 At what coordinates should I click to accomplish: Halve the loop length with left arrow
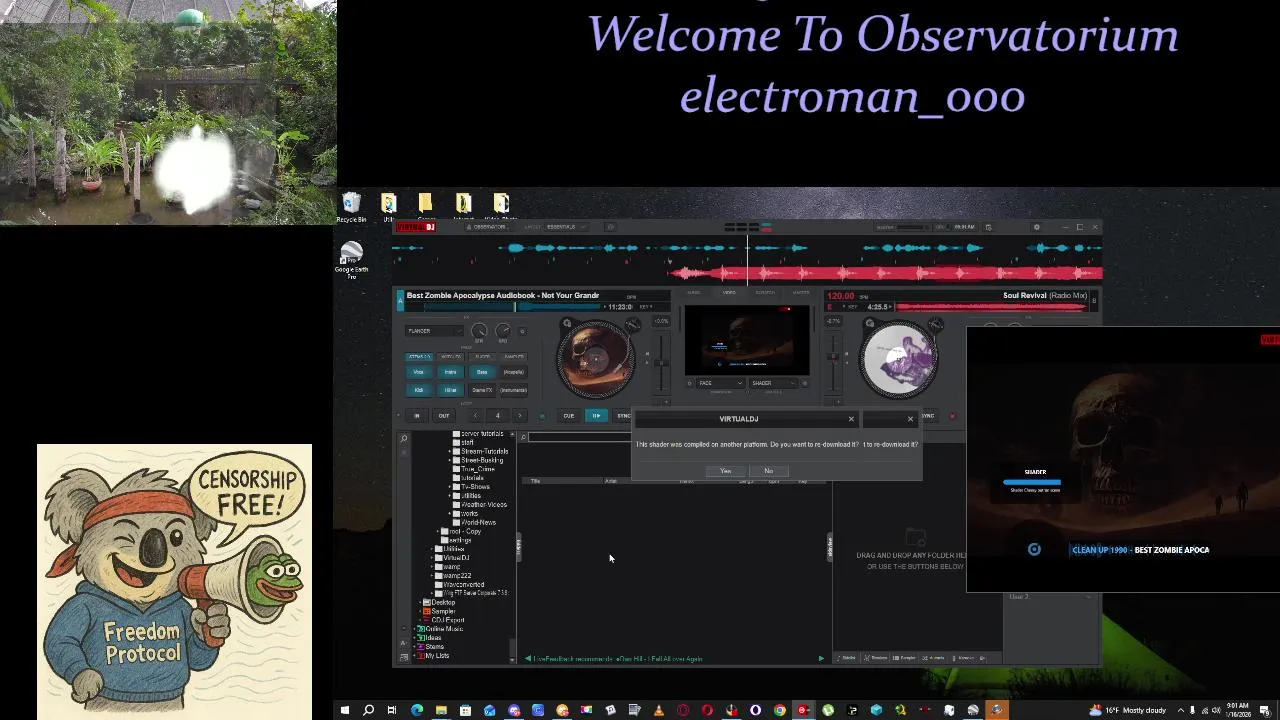coord(475,416)
